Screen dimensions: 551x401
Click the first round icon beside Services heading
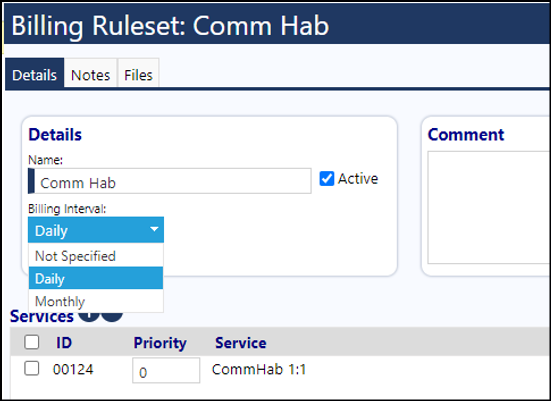89,316
